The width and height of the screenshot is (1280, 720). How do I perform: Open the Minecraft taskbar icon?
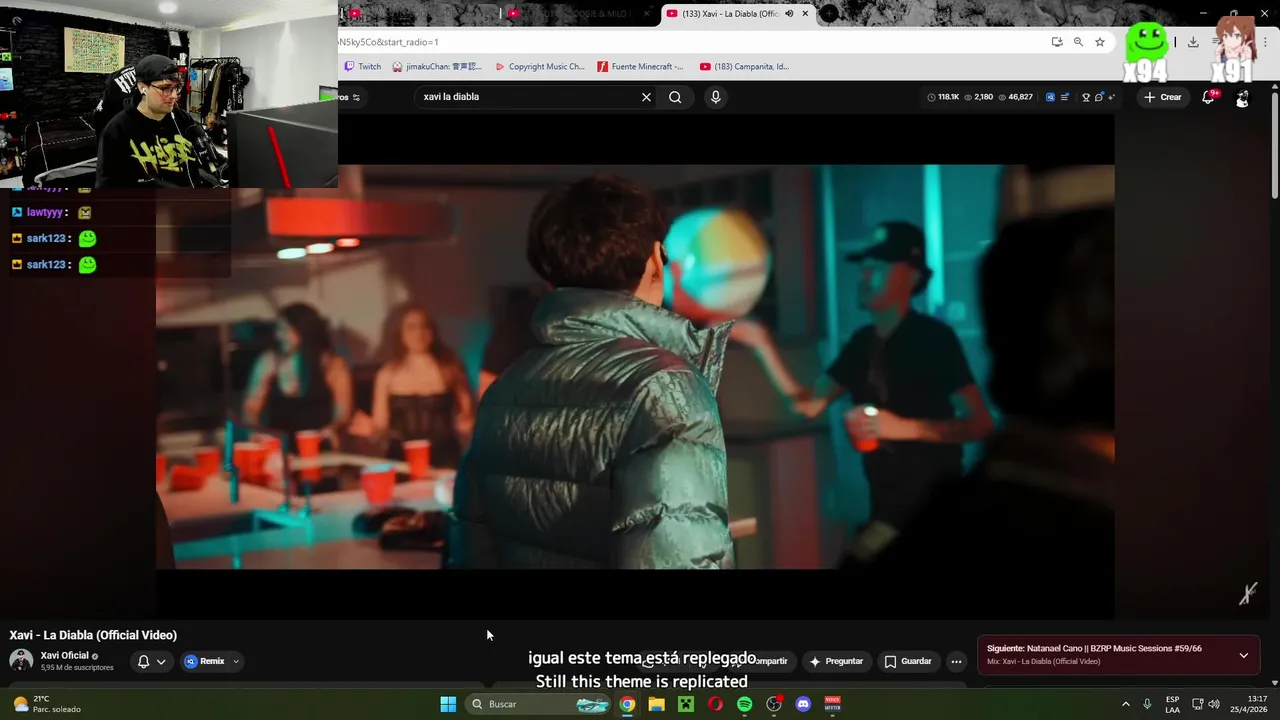[686, 704]
